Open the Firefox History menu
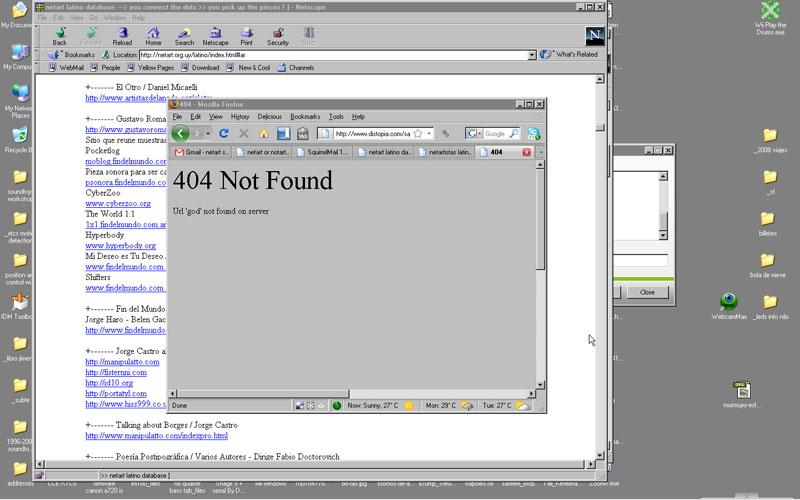The width and height of the screenshot is (800, 500). (240, 117)
